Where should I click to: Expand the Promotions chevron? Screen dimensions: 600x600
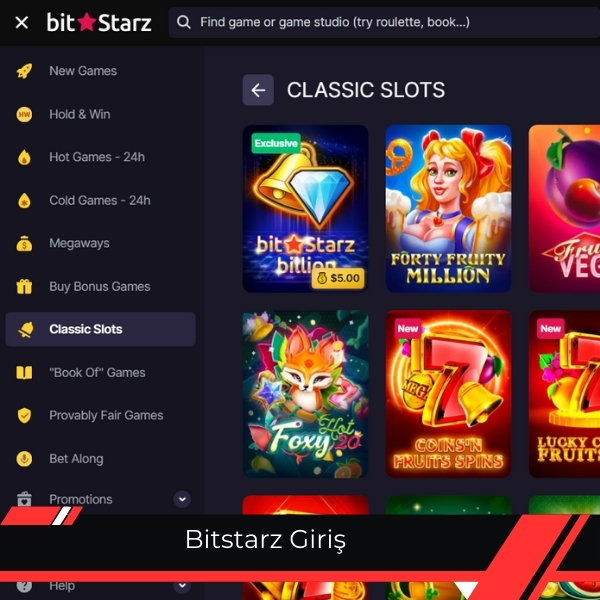(x=182, y=499)
